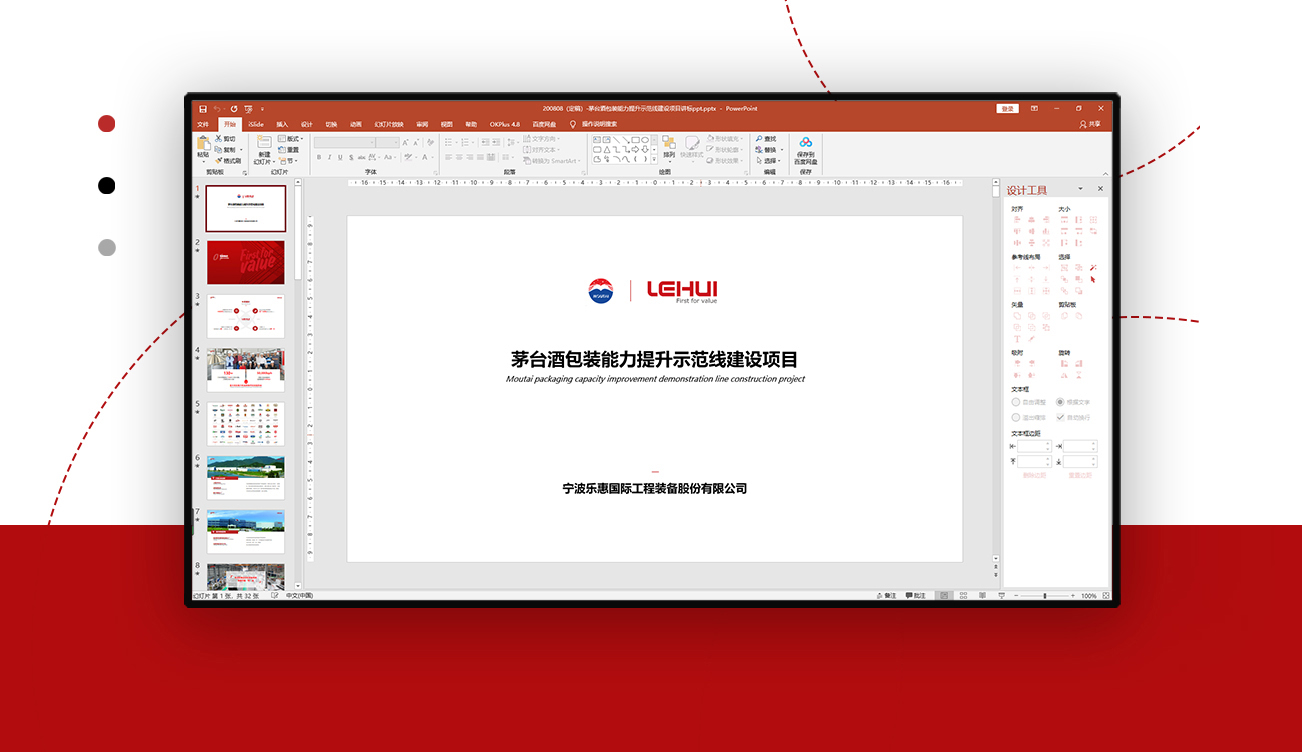Close the 设计工具 pane
The width and height of the screenshot is (1302, 752).
tap(1101, 188)
